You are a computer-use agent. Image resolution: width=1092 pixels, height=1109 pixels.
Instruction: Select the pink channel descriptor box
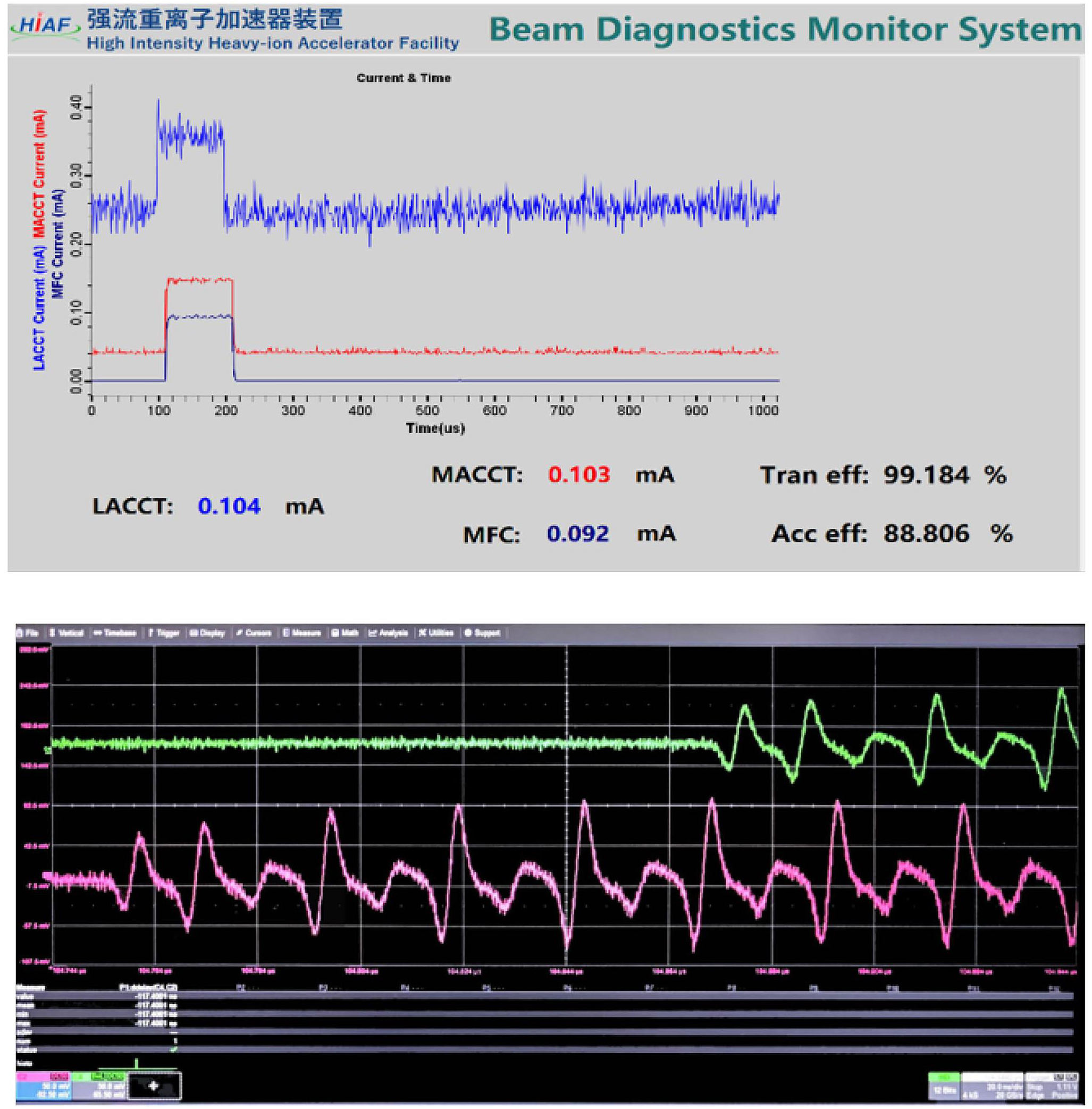tap(44, 1086)
